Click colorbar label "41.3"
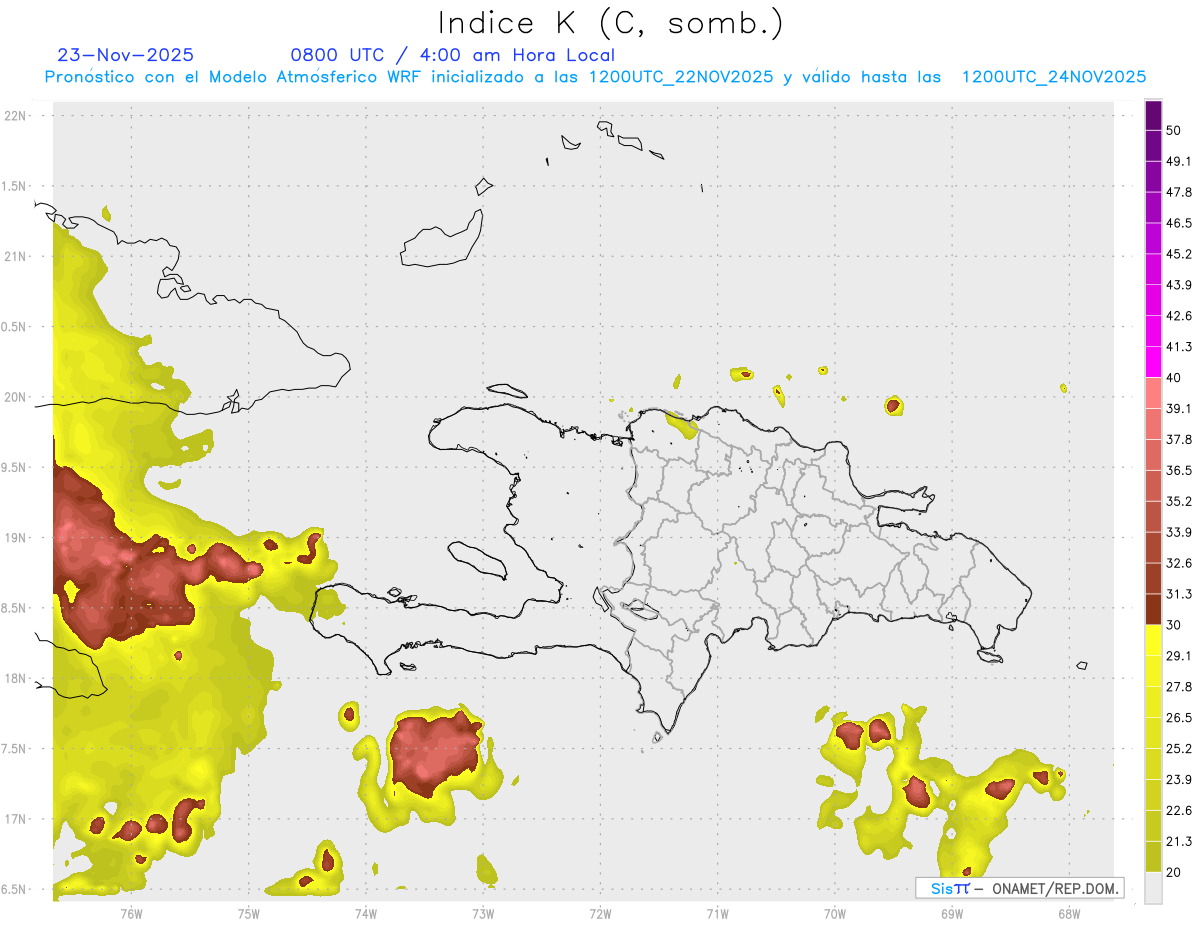 [x=1179, y=348]
